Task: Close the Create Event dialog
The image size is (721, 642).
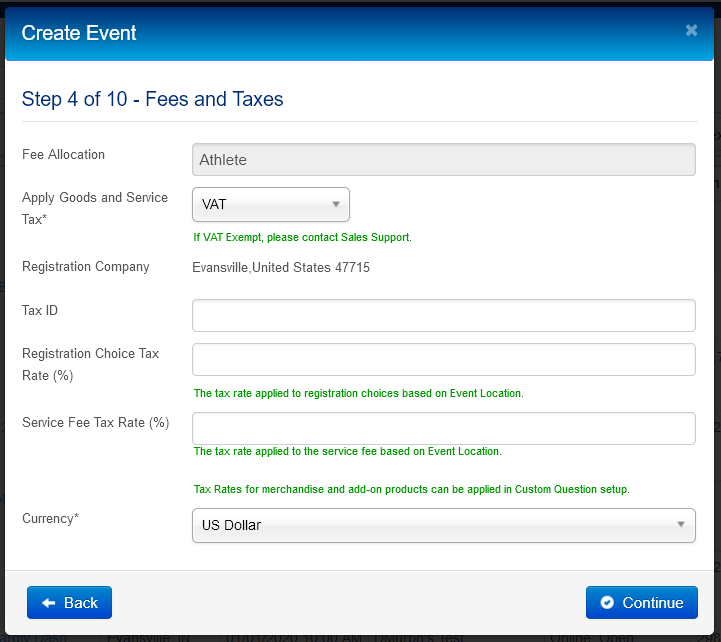Action: pyautogui.click(x=691, y=30)
